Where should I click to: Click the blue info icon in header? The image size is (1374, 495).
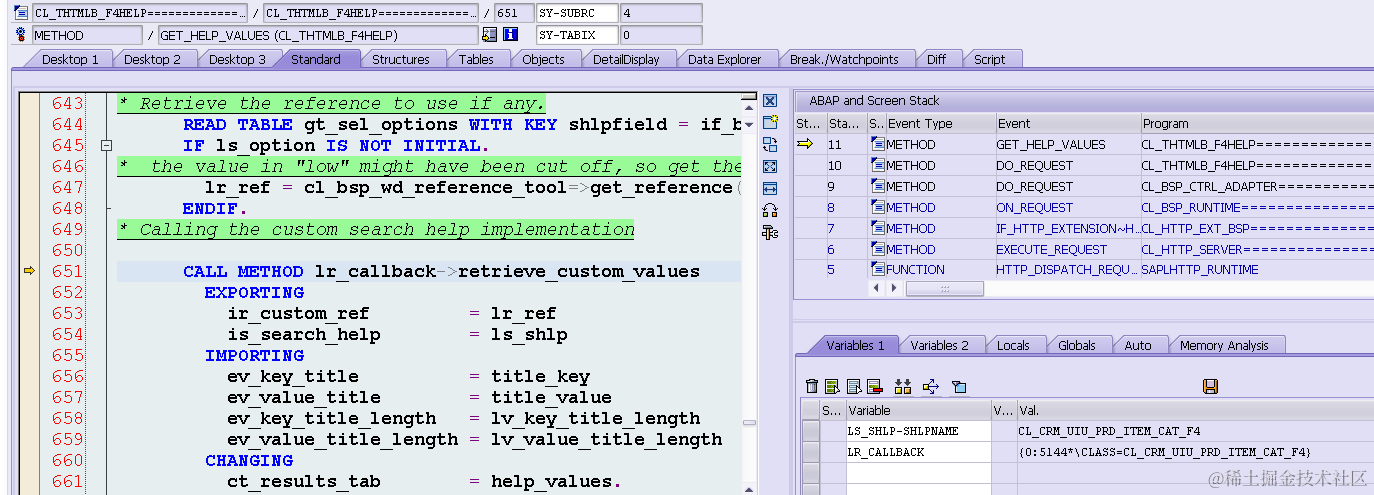[510, 34]
